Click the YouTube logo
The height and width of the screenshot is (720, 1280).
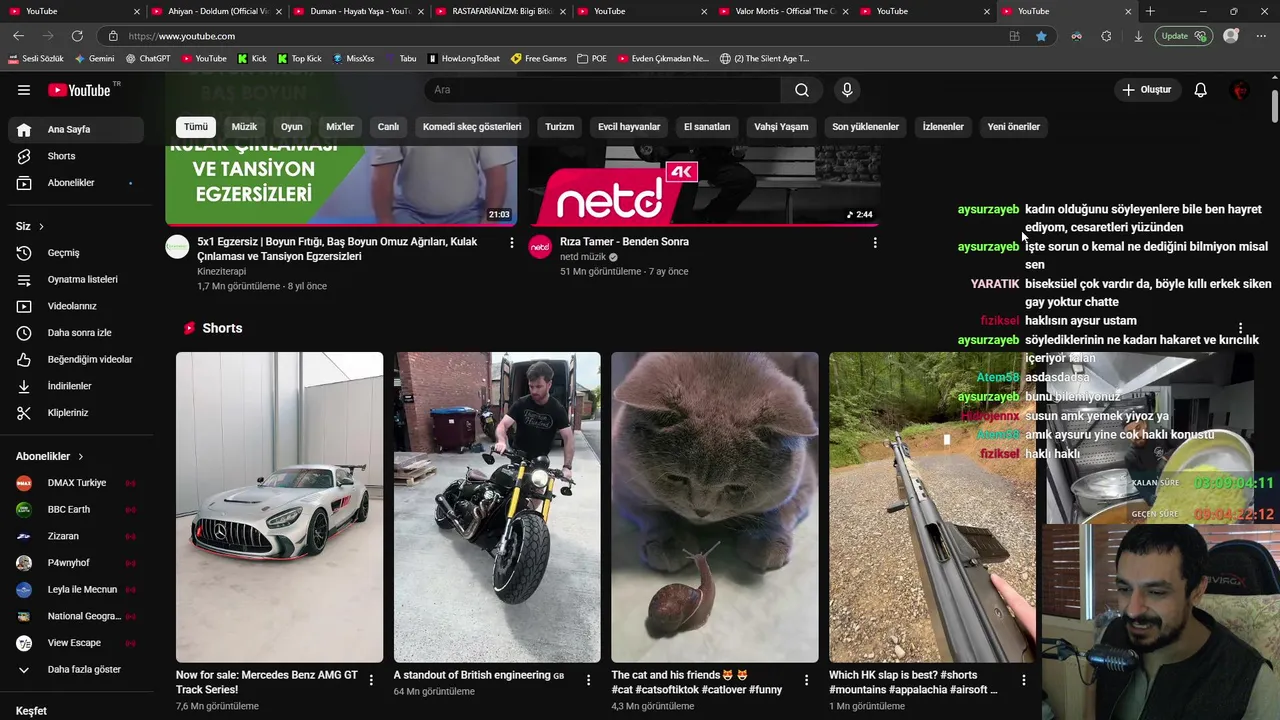[x=79, y=90]
